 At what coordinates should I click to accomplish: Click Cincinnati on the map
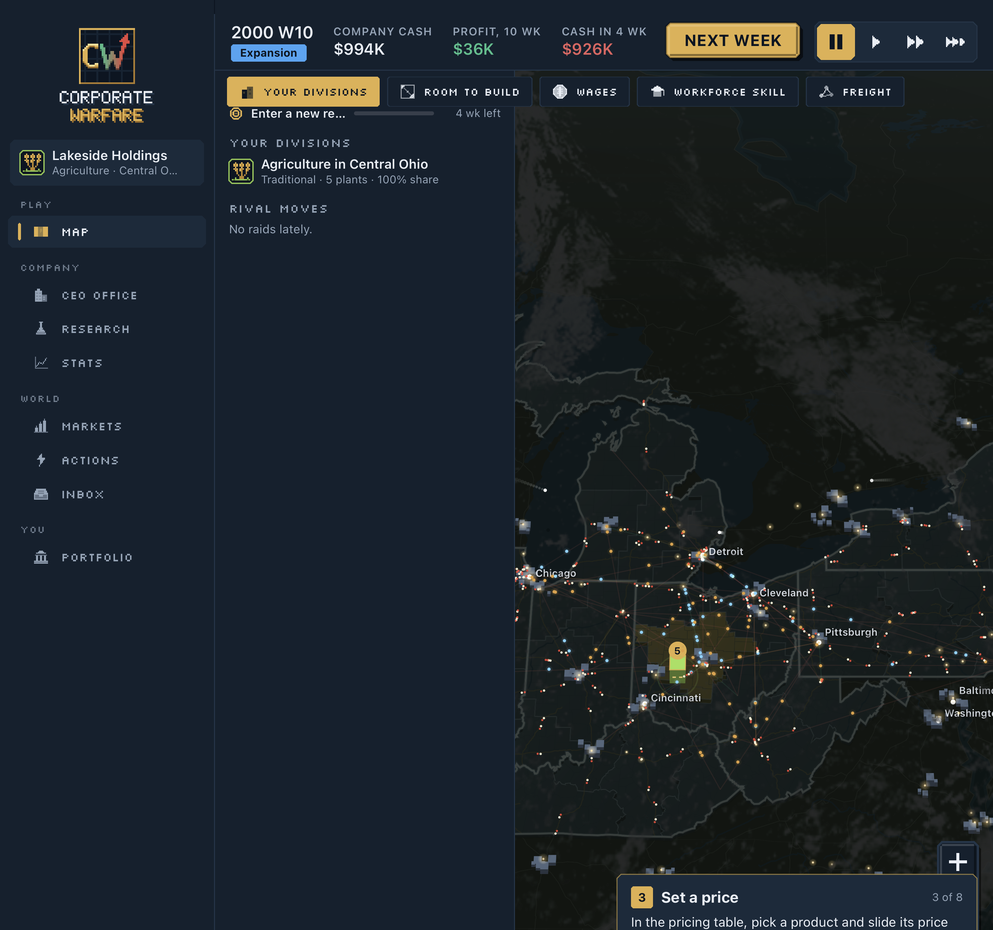point(676,698)
